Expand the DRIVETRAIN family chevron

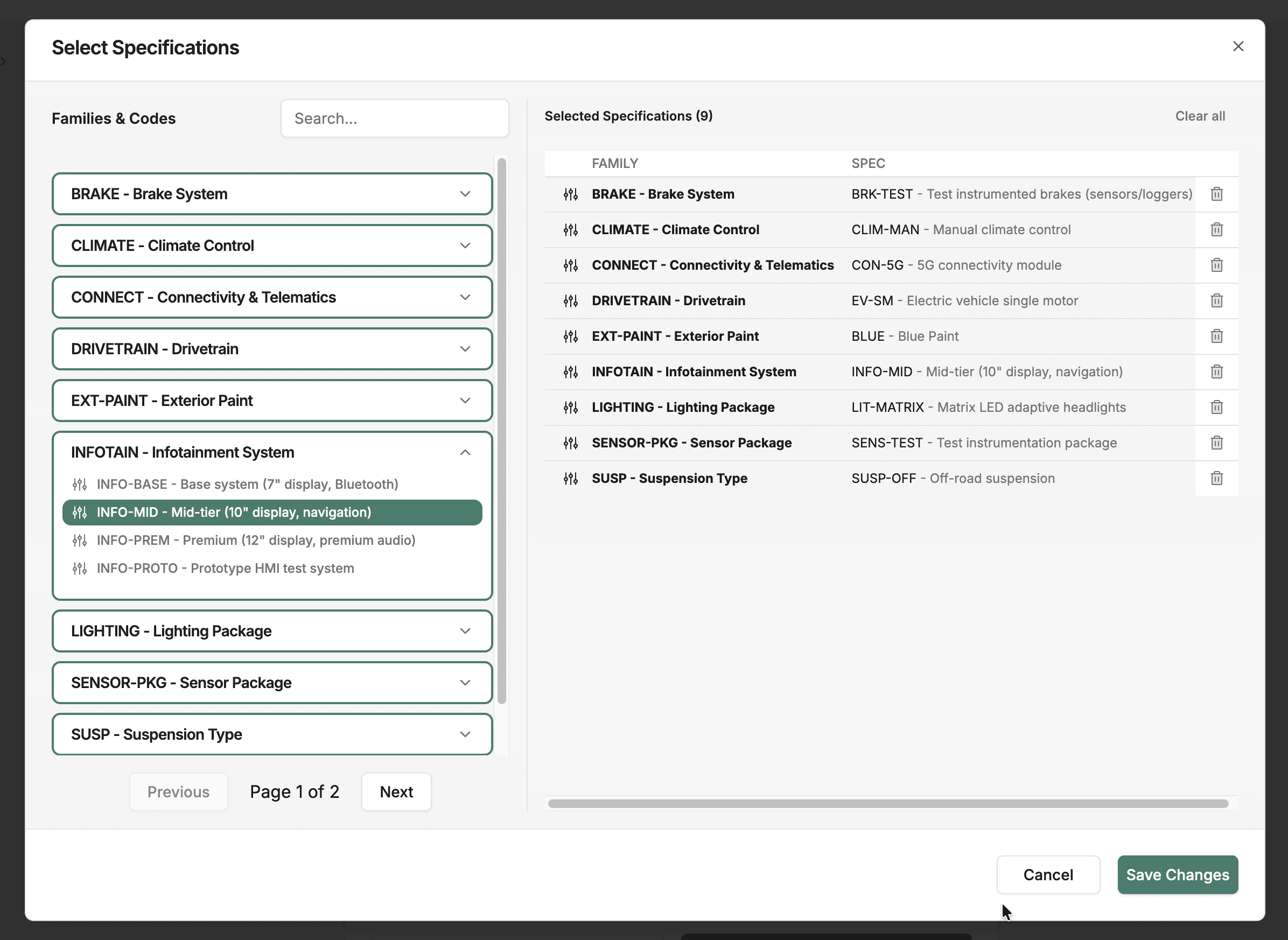click(465, 349)
